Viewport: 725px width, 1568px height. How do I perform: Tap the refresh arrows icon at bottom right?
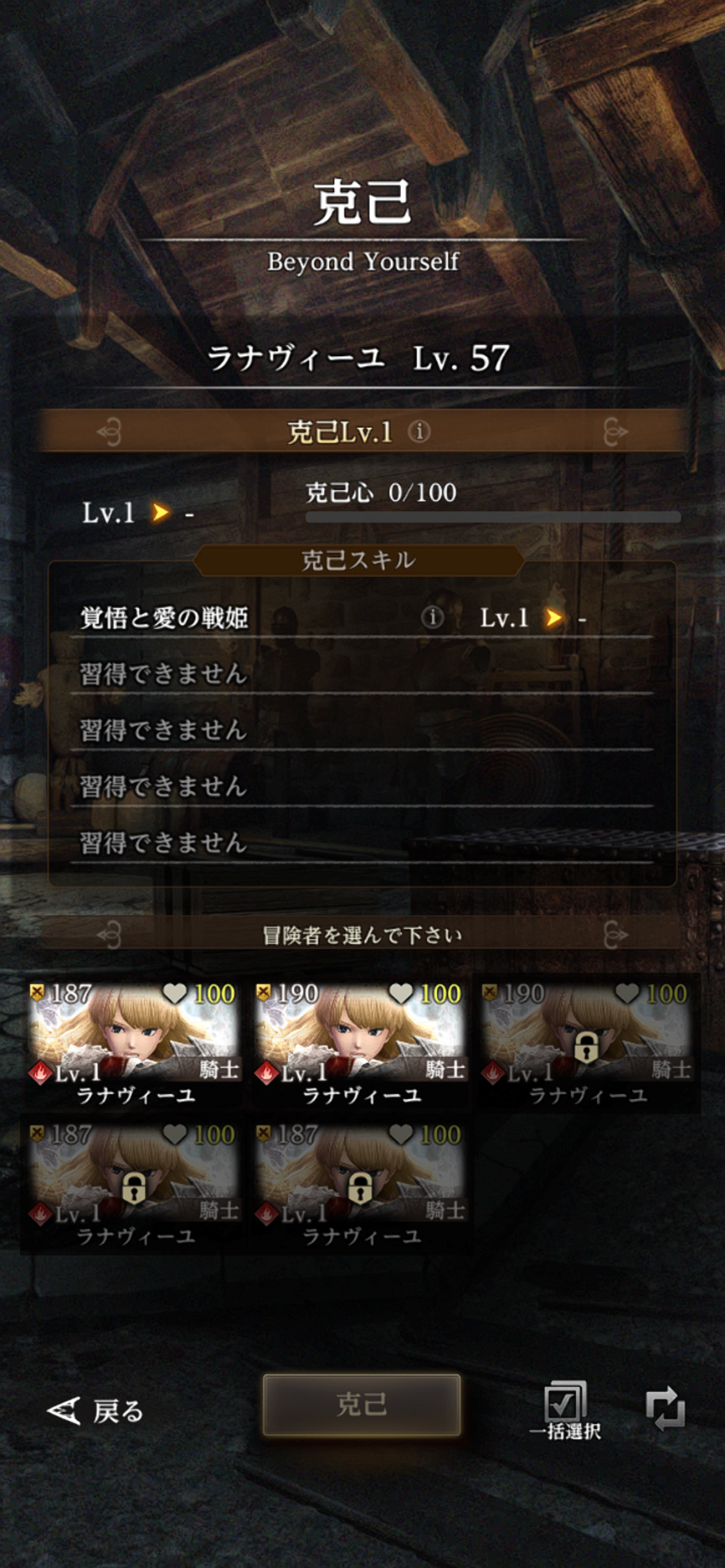click(x=666, y=1408)
